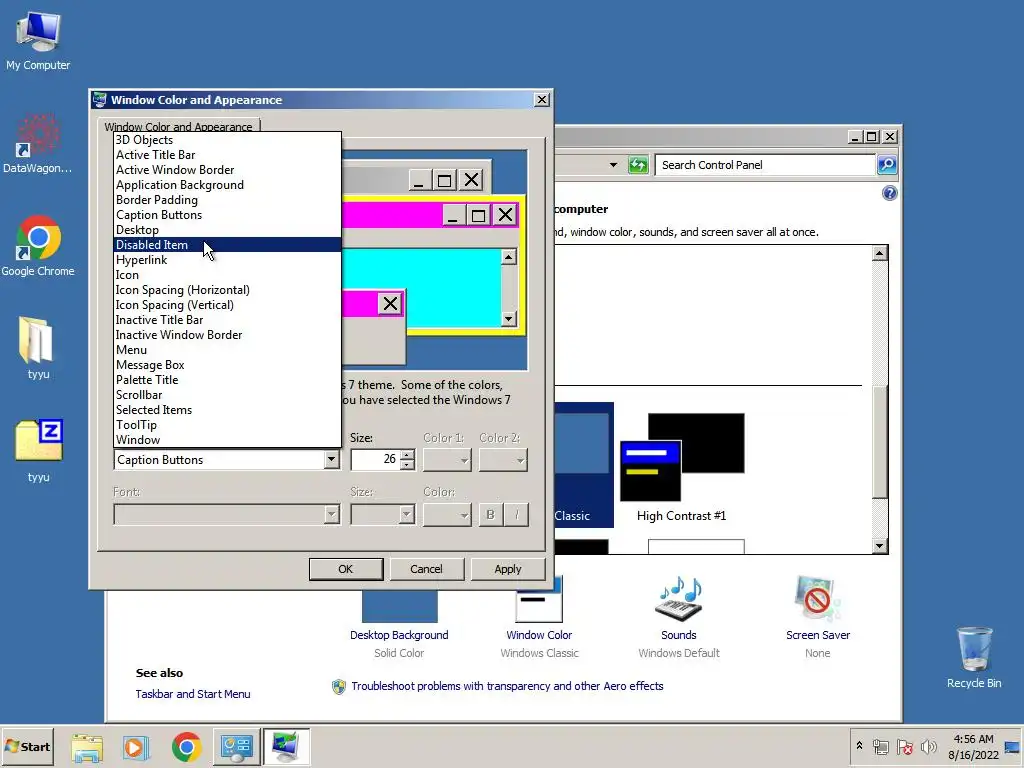Select 3D Objects in the item list
The image size is (1024, 768).
[227, 140]
